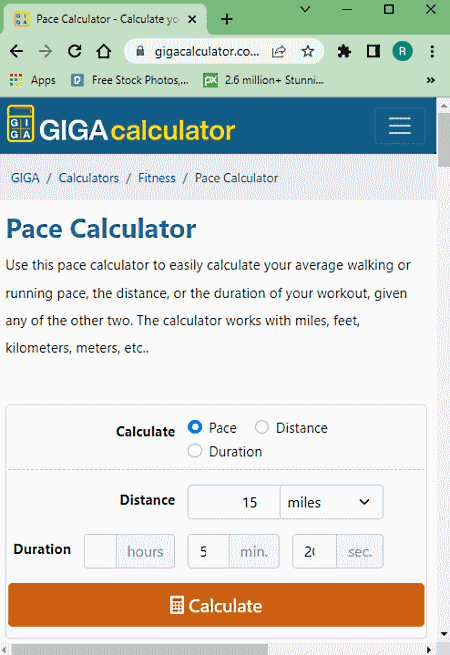
Task: Select the Pace radio button
Action: tap(195, 427)
